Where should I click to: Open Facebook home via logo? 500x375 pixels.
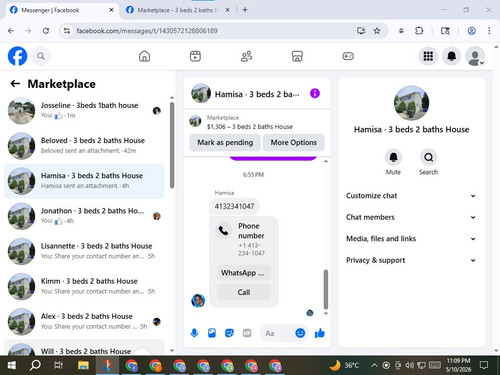click(x=17, y=56)
